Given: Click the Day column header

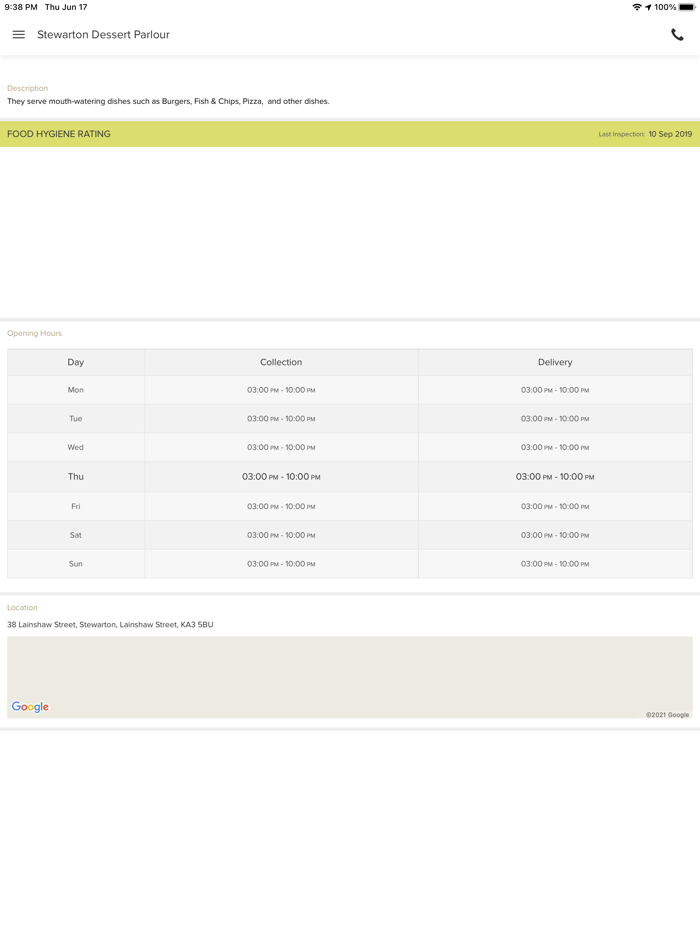Looking at the screenshot, I should pyautogui.click(x=76, y=362).
